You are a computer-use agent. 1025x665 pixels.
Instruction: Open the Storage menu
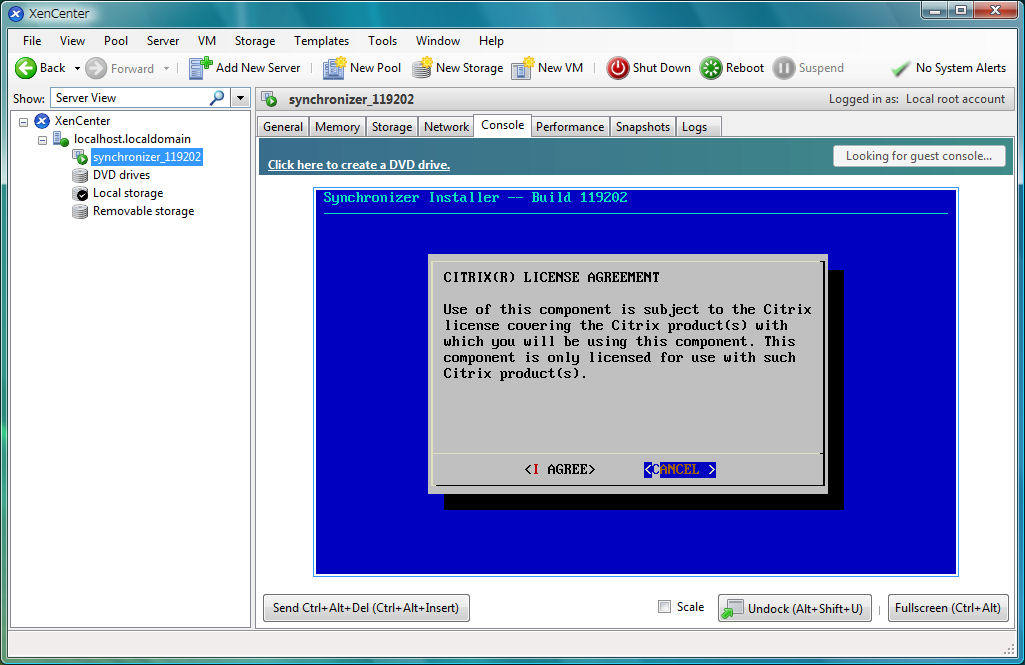(x=255, y=41)
